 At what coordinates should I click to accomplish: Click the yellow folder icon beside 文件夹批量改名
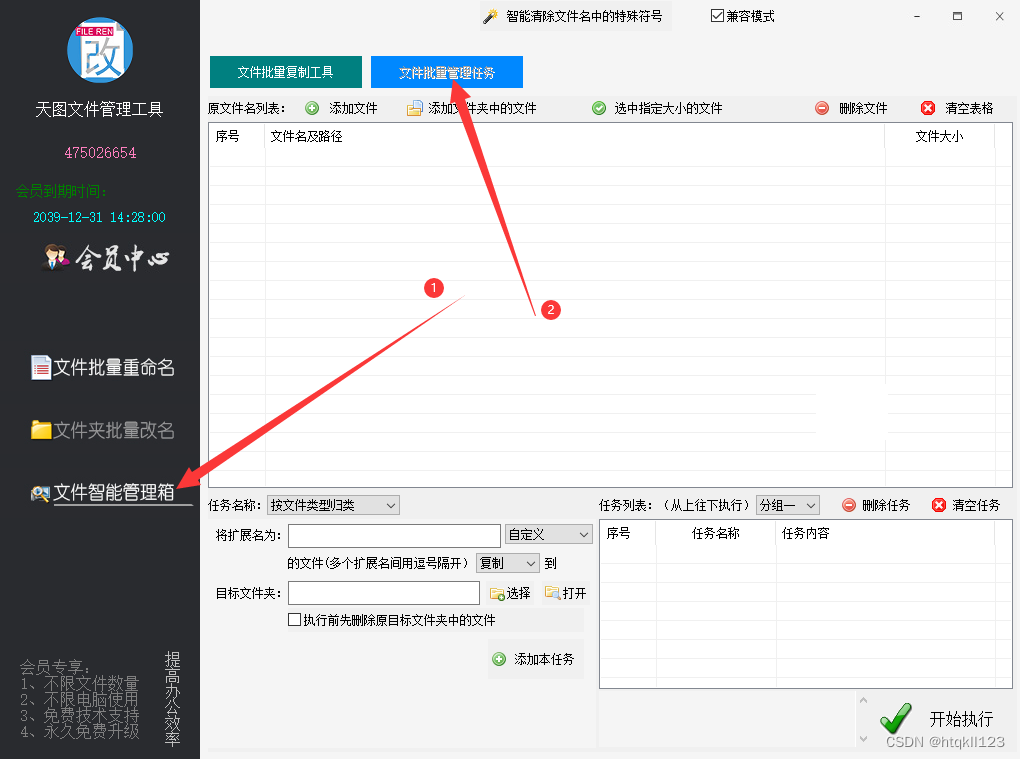tap(41, 429)
